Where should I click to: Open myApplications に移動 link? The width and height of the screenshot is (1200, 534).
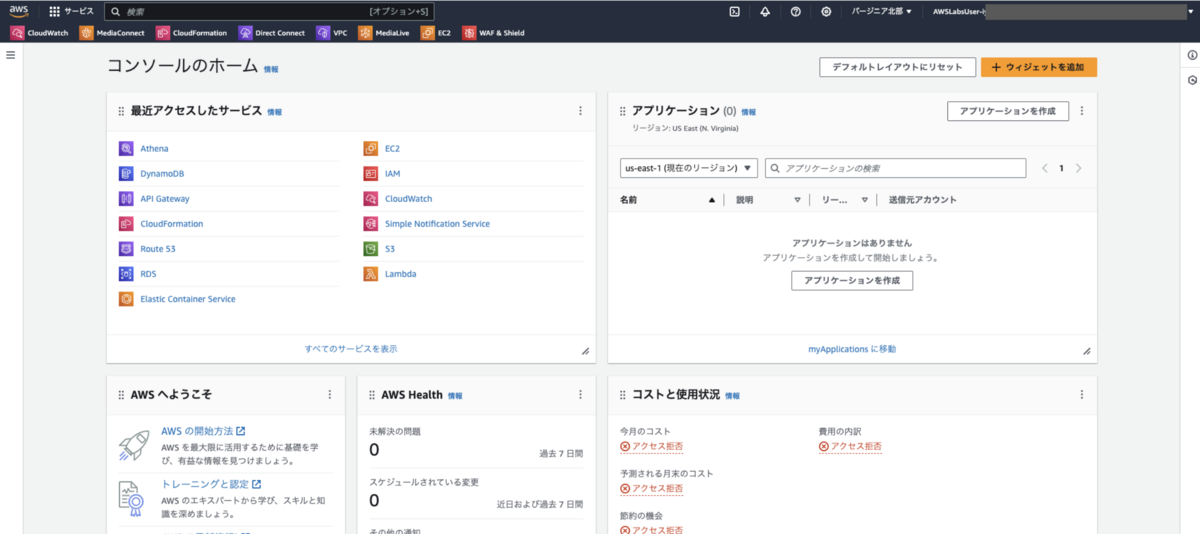tap(852, 349)
